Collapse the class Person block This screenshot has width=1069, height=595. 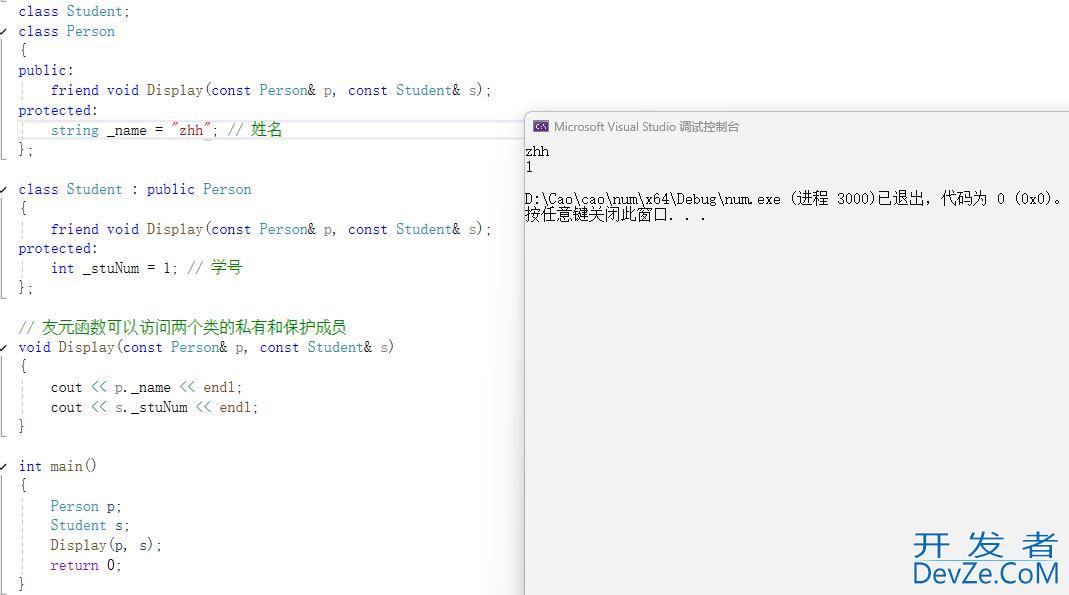click(3, 31)
